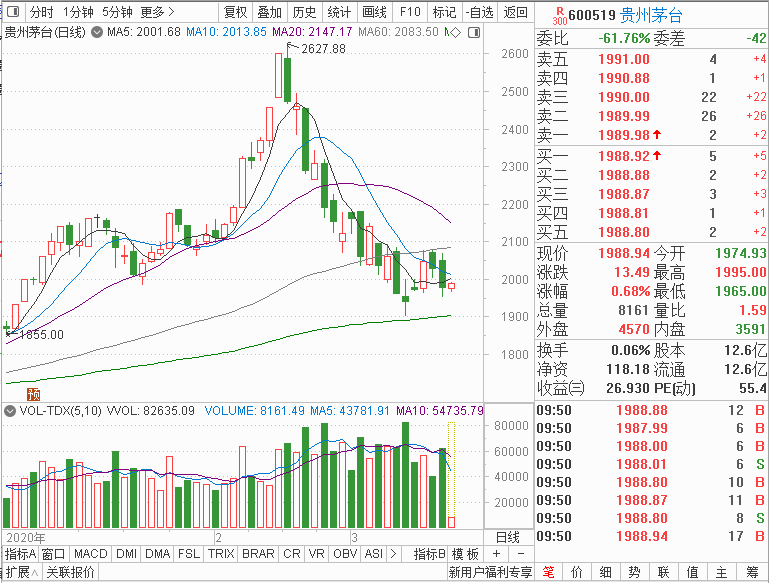Open the 新用户福利专享 link
The height and width of the screenshot is (583, 770).
click(491, 572)
